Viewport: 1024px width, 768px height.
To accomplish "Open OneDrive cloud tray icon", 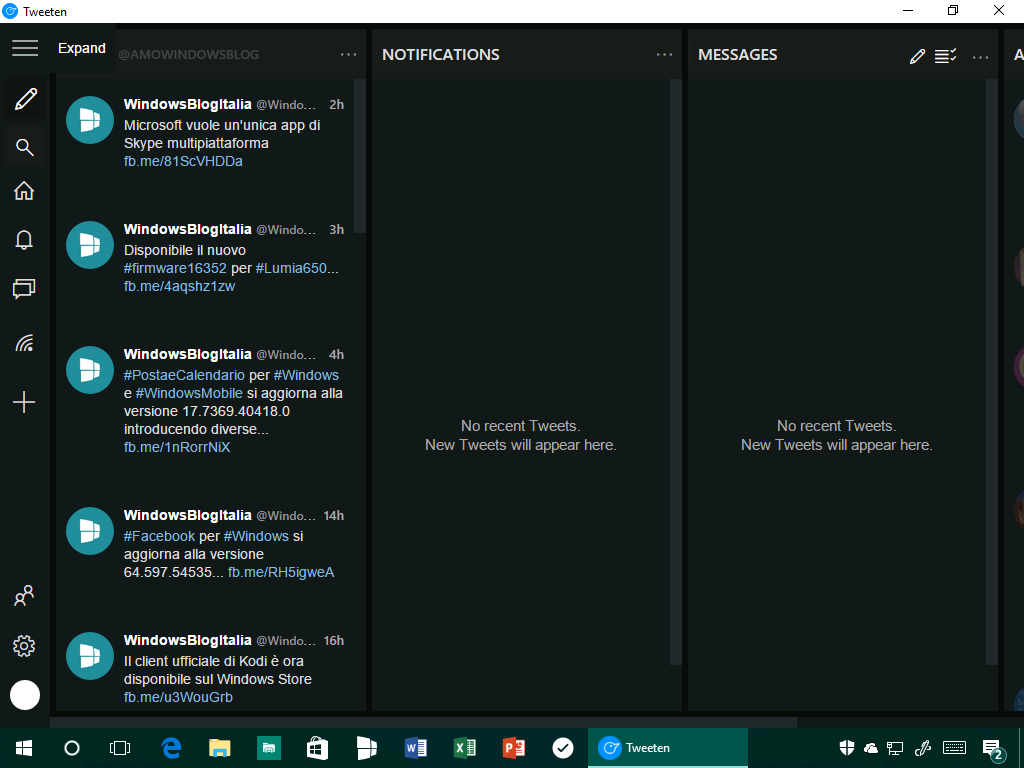I will (x=871, y=748).
